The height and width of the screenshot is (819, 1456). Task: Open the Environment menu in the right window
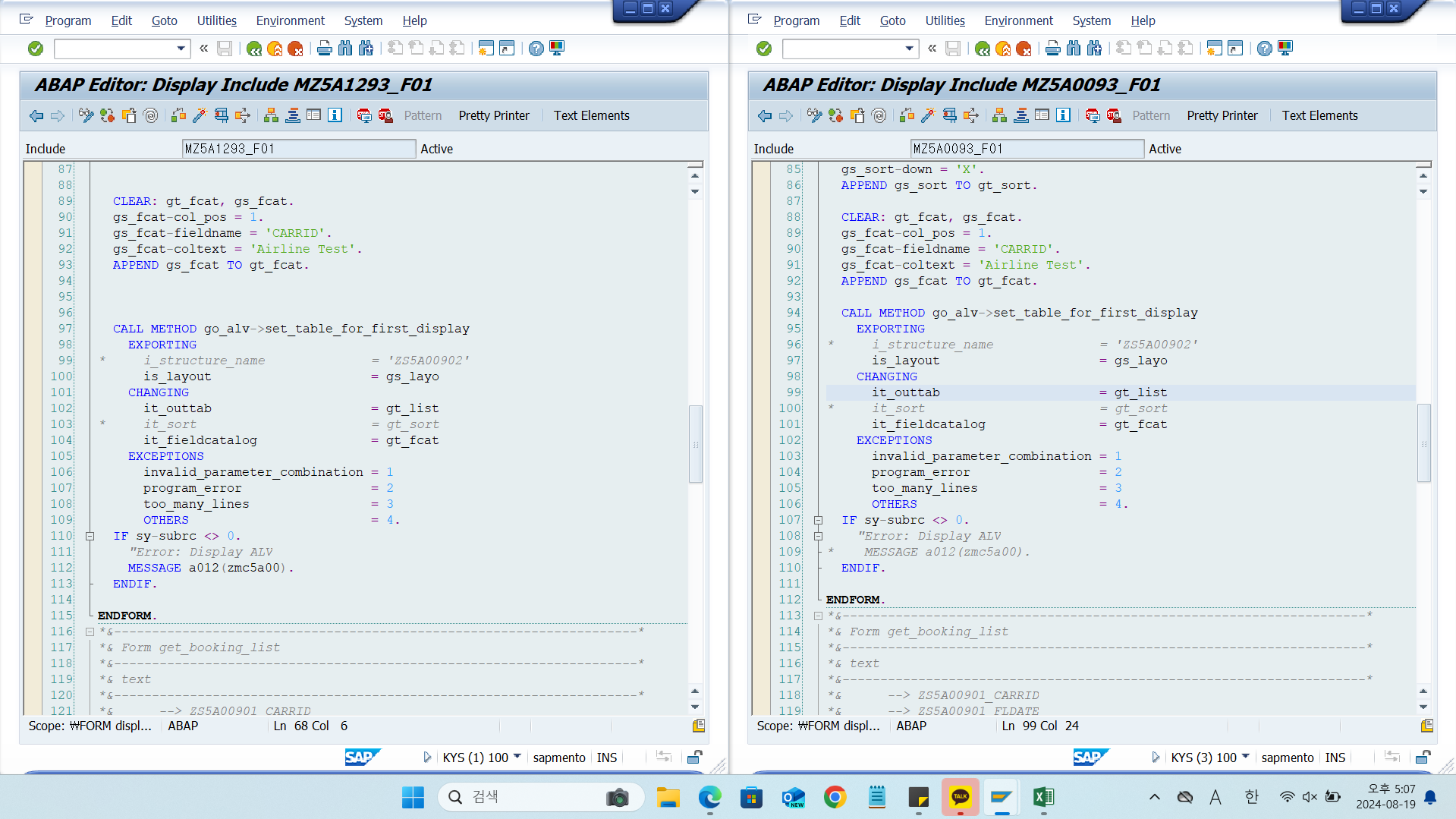[x=1018, y=20]
